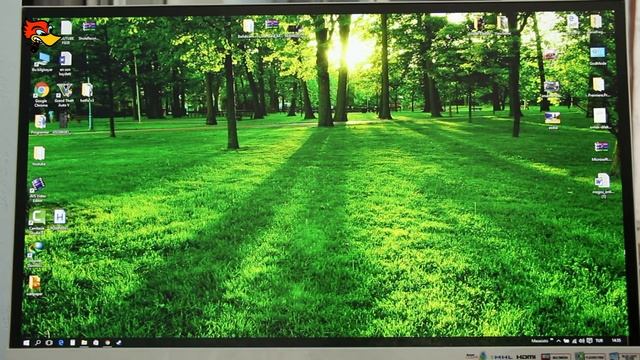Open the Microsoft thumbnail desktop icon
The width and height of the screenshot is (640, 360).
coord(601,147)
